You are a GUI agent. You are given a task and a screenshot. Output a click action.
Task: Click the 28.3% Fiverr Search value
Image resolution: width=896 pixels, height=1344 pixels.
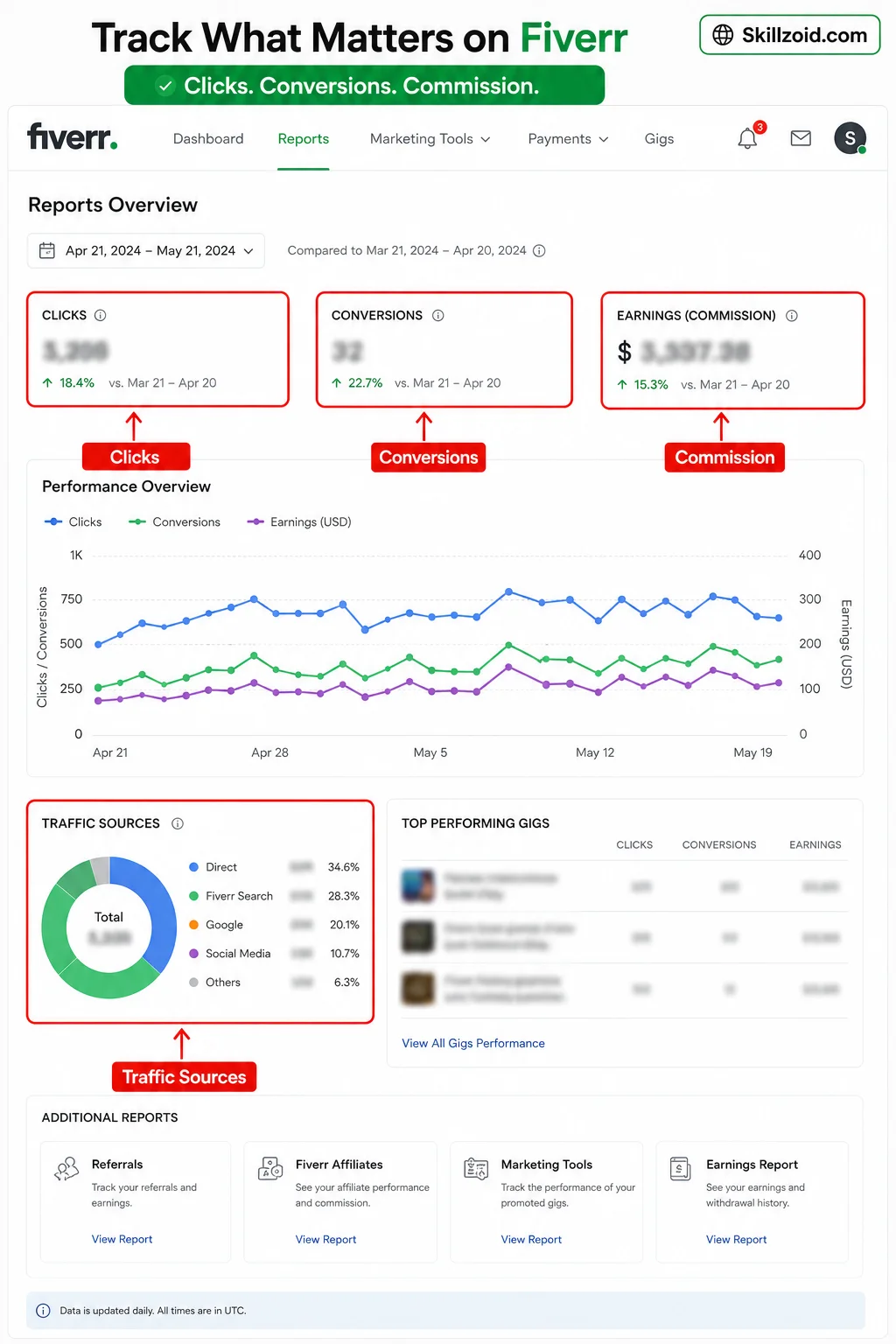[344, 896]
